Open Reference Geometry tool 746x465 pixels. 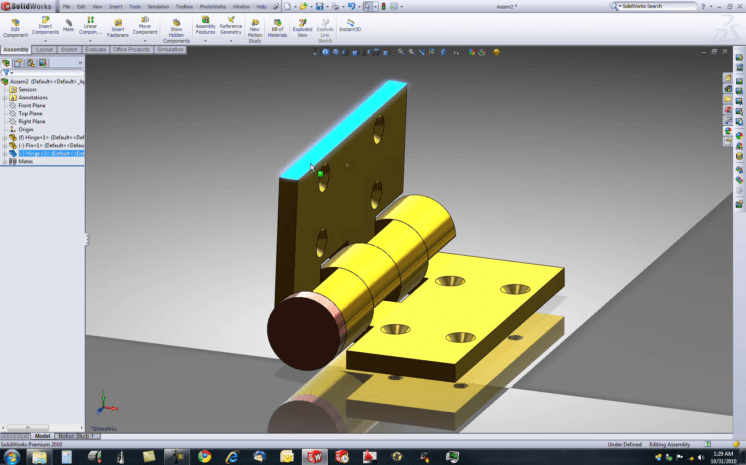231,26
